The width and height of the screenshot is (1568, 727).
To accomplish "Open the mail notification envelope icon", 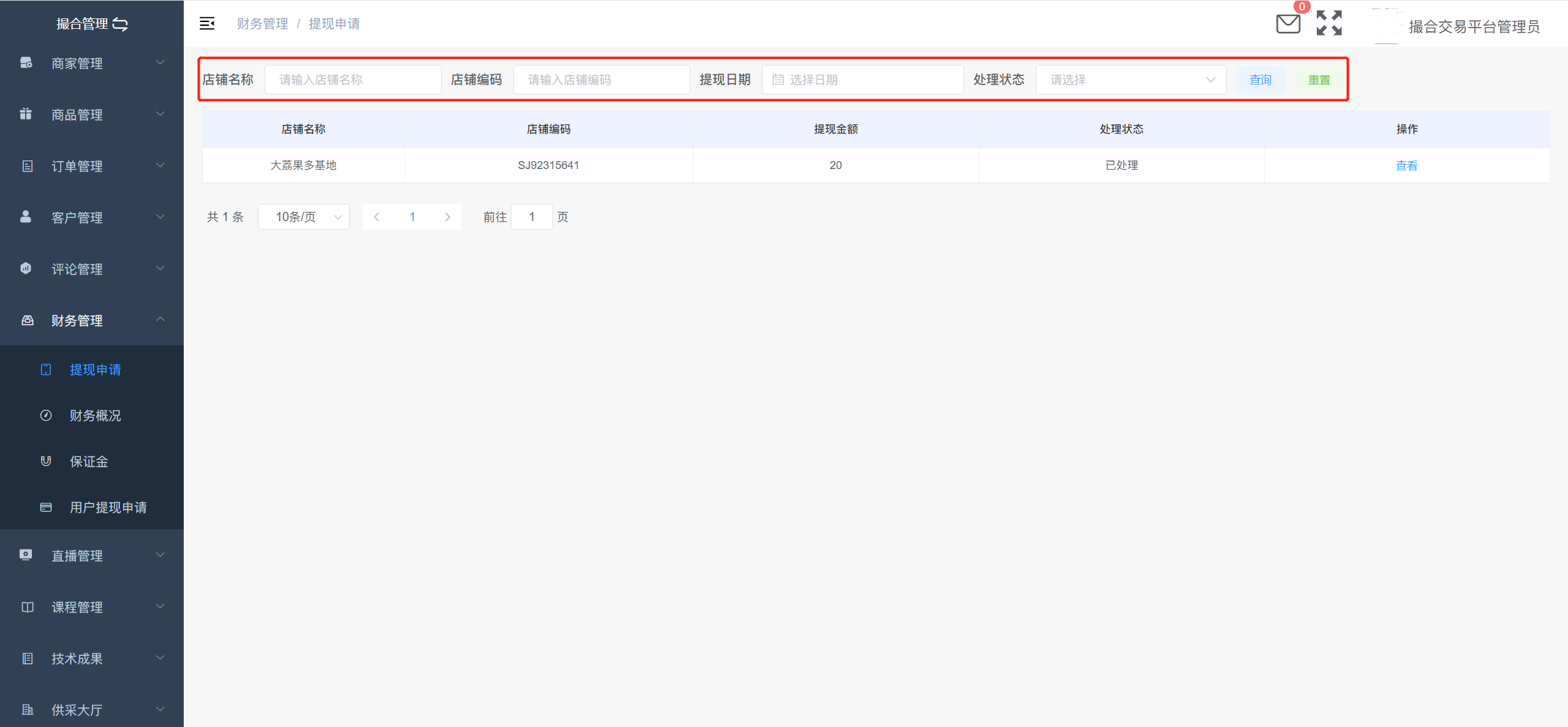I will click(1288, 24).
